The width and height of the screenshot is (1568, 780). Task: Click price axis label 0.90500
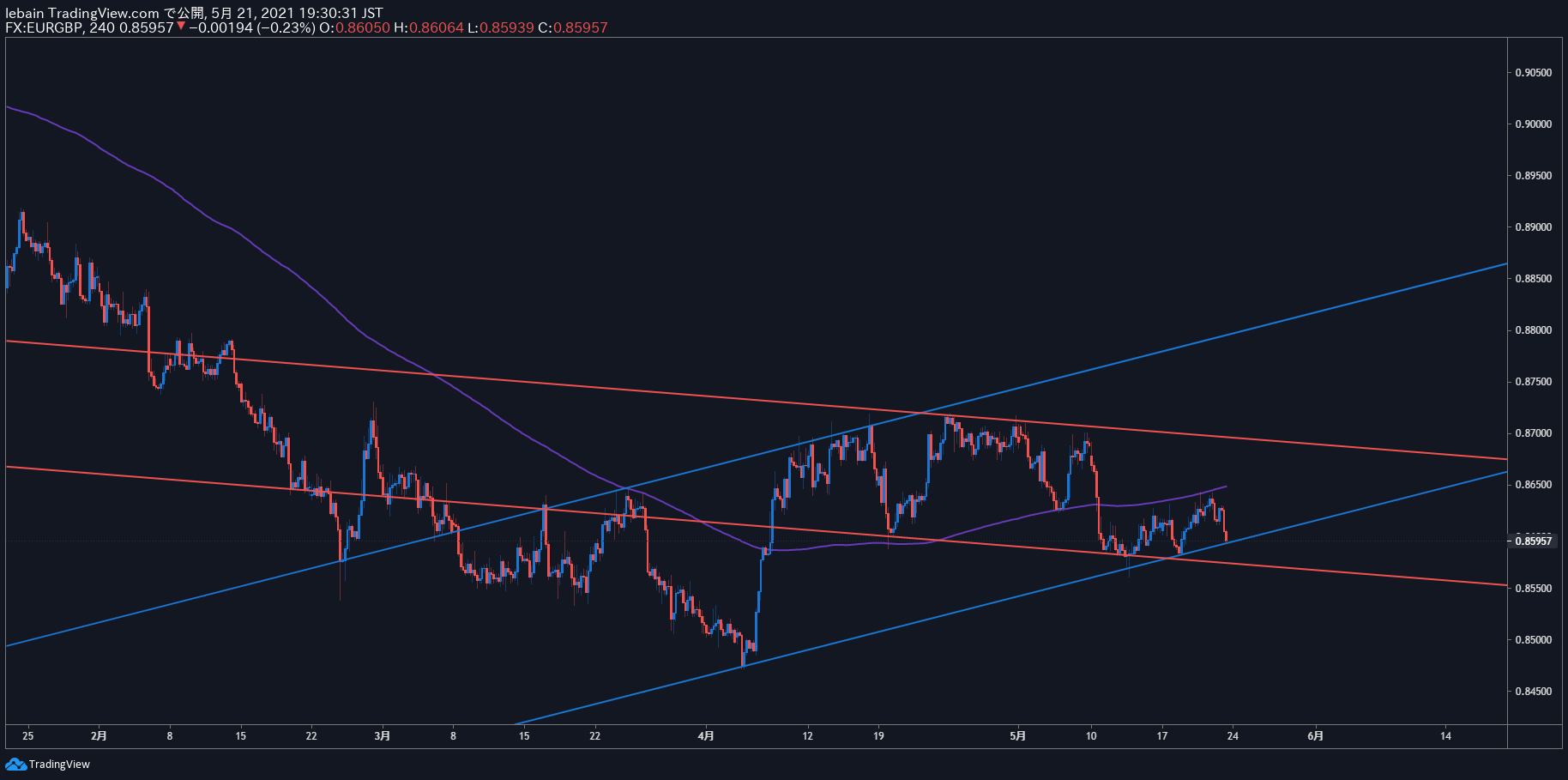[x=1533, y=73]
